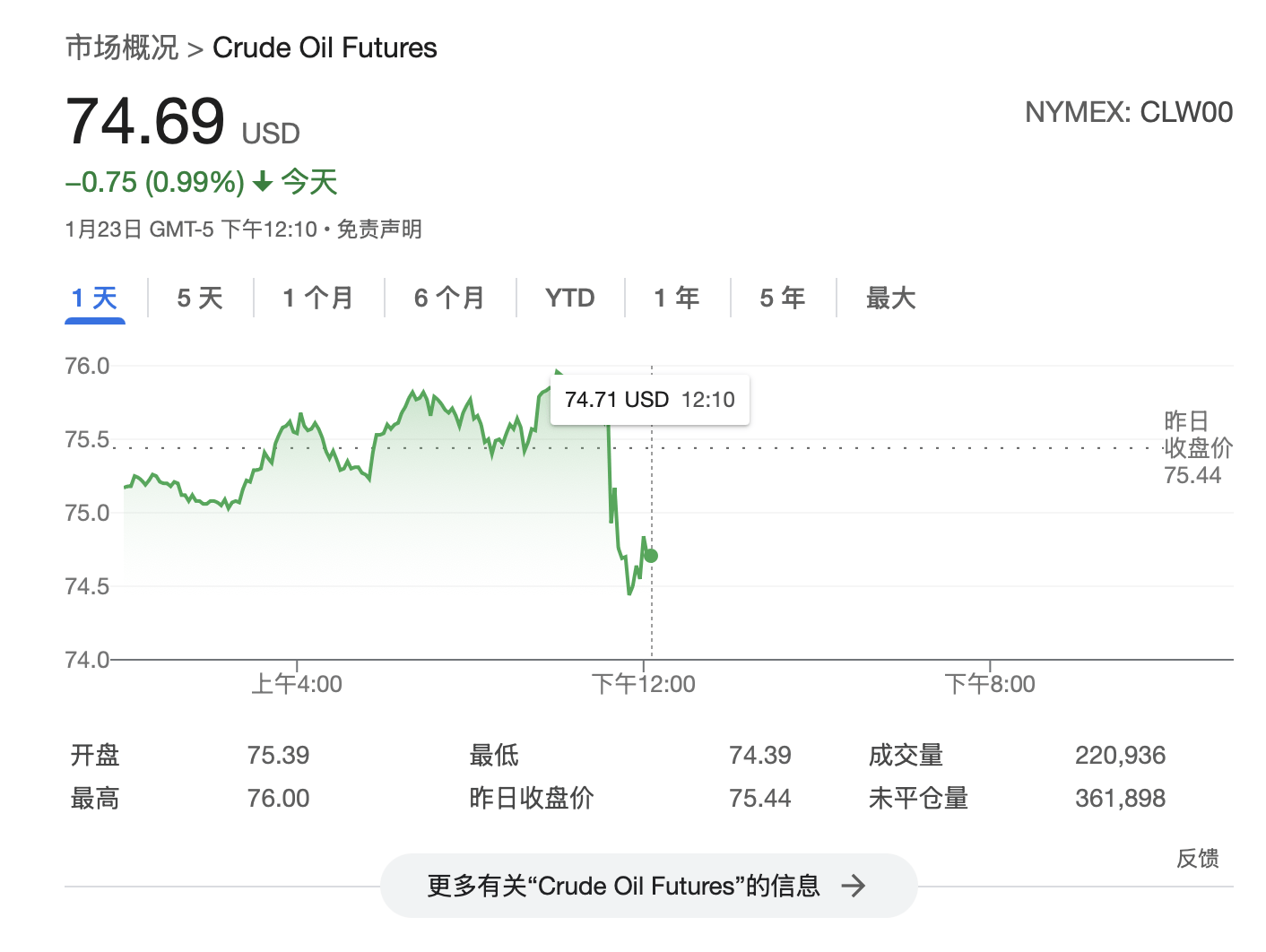Click the price tooltip showing 74.71 USD
1266x952 pixels.
[648, 400]
